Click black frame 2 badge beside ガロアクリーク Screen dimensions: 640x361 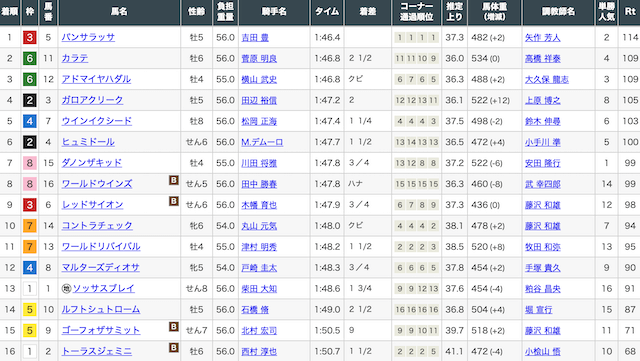tap(29, 100)
